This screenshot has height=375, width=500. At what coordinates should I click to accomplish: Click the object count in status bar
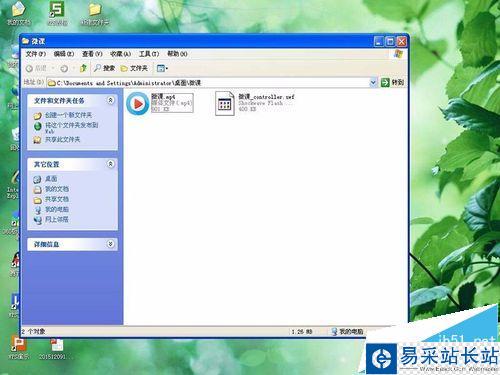coord(33,331)
